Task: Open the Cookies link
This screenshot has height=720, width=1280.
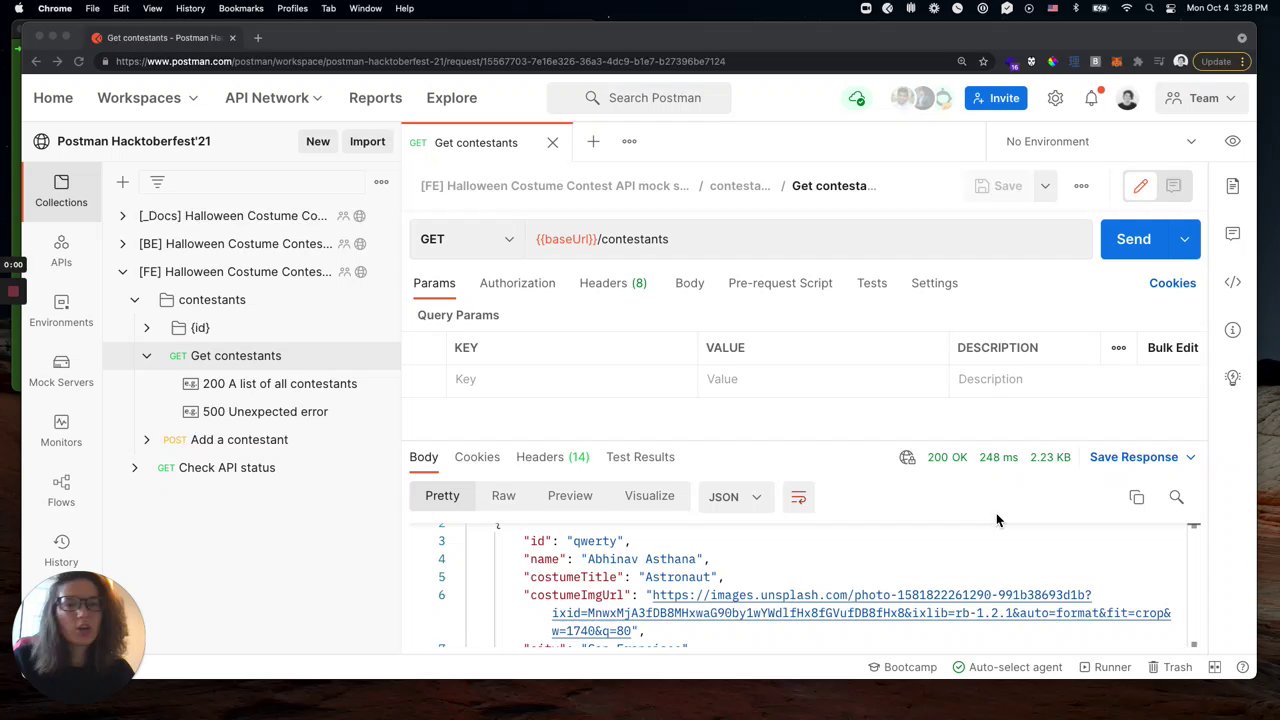Action: click(1172, 283)
